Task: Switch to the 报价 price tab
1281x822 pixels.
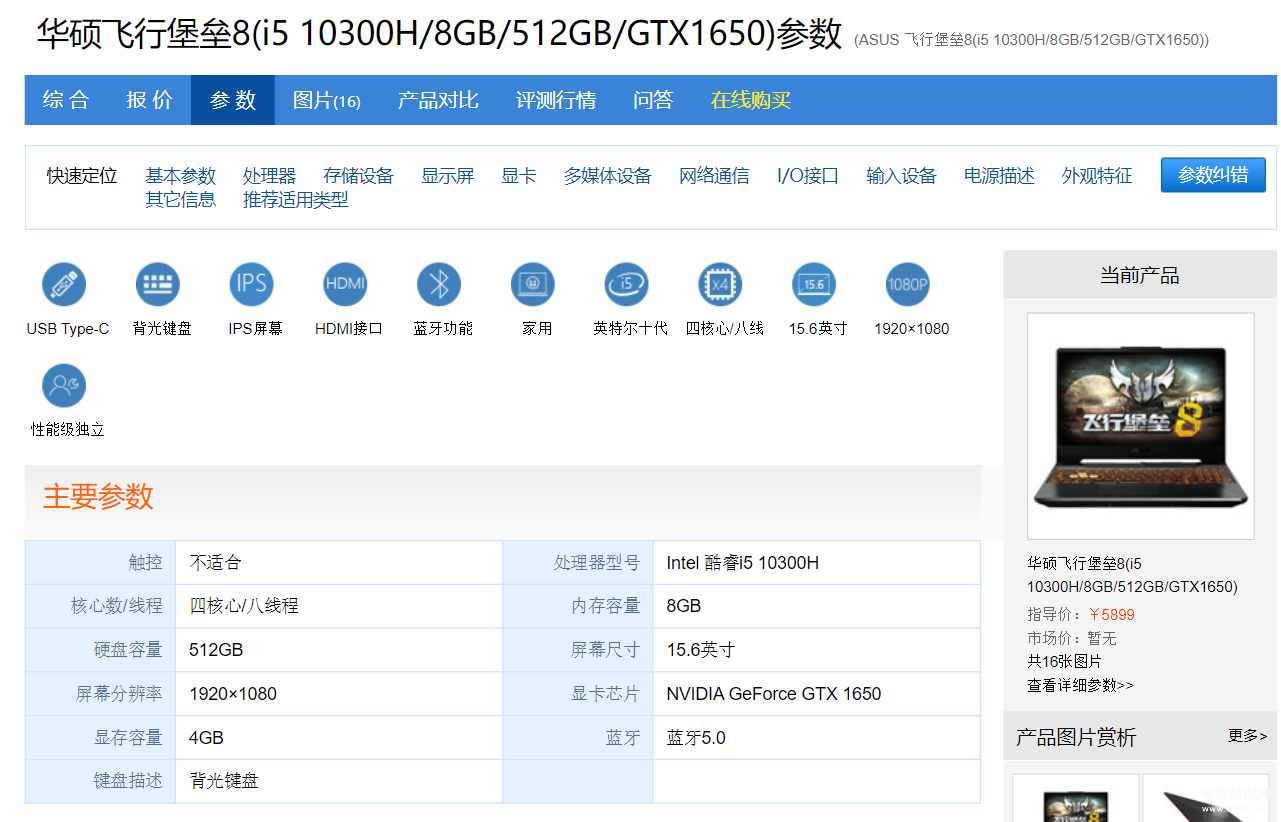Action: pos(149,100)
